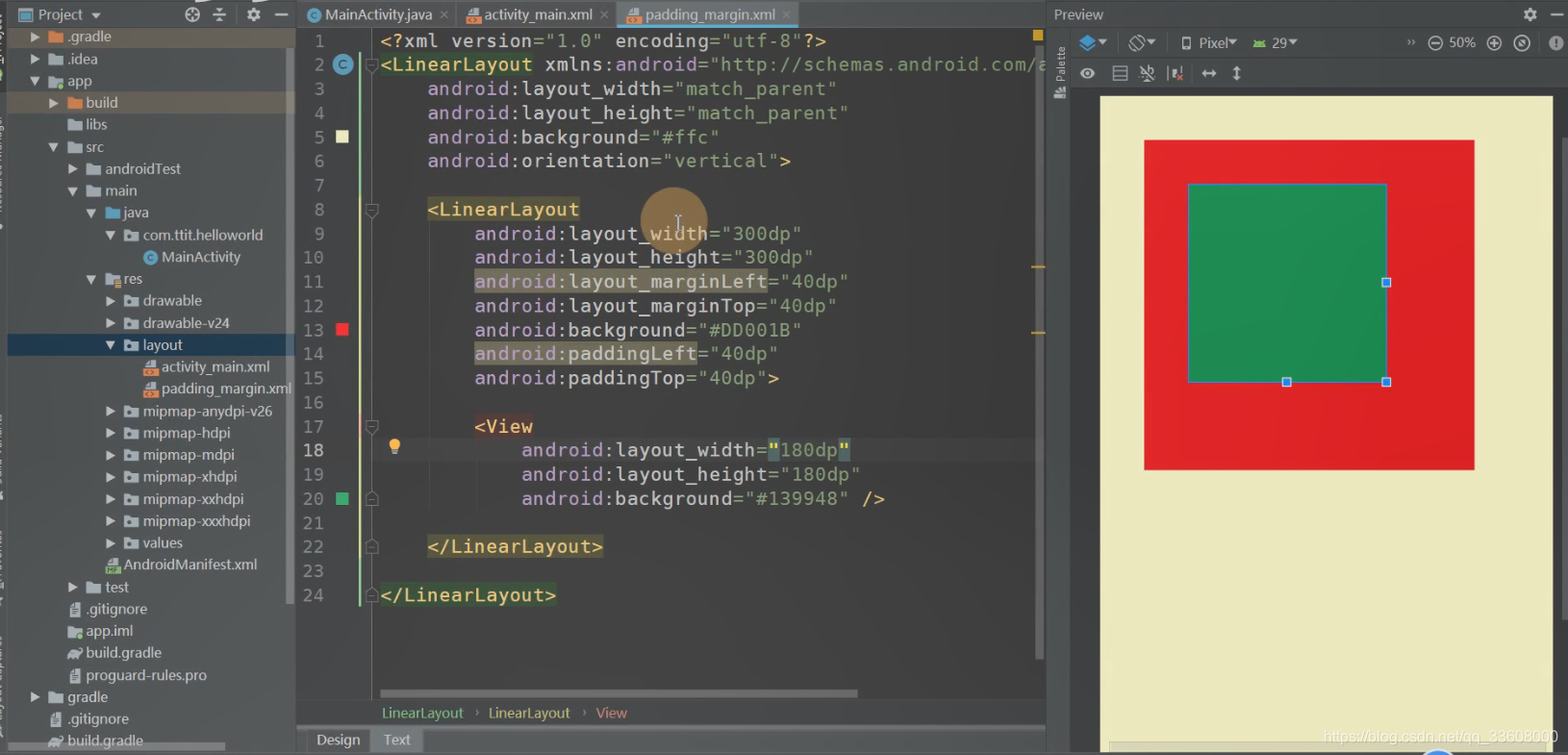Click the autoconnect list icon in preview toolbar
1568x755 pixels.
(1120, 73)
